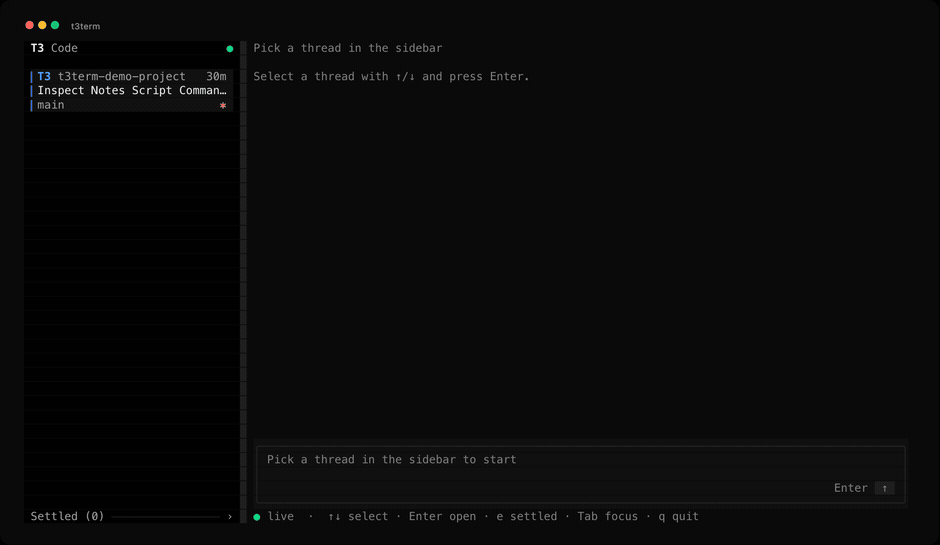This screenshot has width=940, height=545.
Task: Click the 'Tab focus' hint in the status bar
Action: tap(607, 516)
